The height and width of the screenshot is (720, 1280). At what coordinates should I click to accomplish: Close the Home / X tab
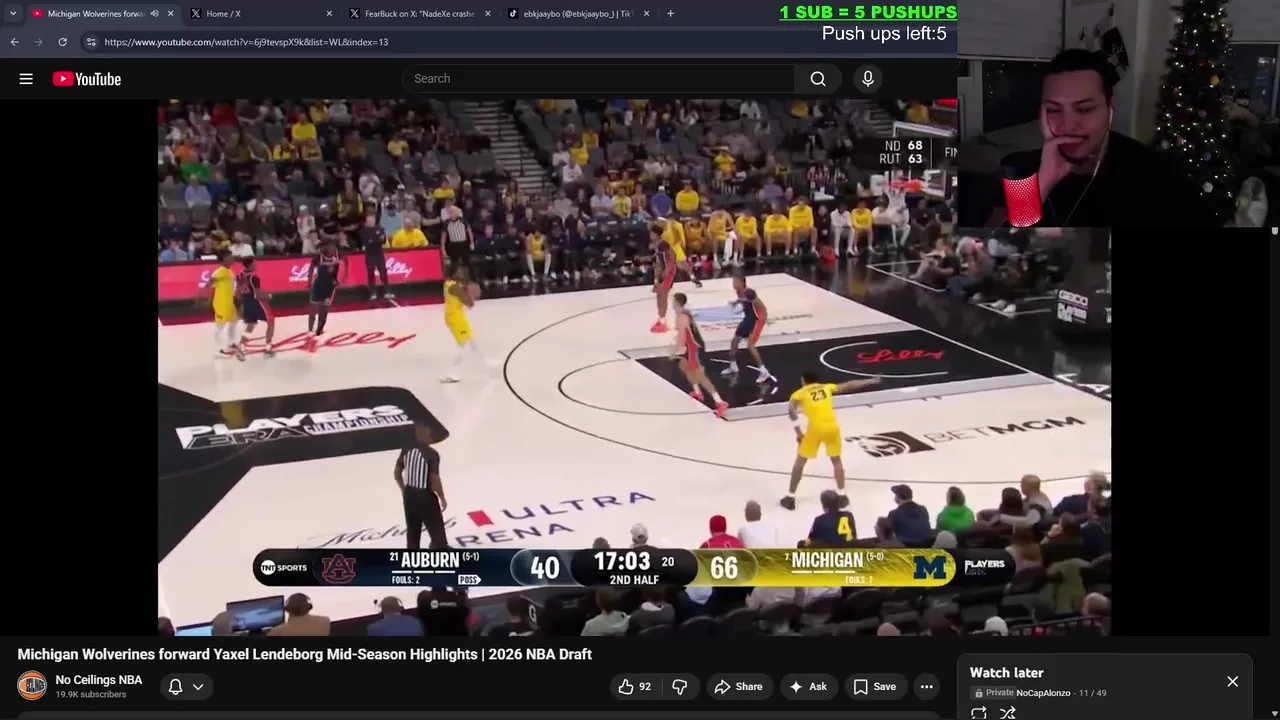tap(329, 14)
